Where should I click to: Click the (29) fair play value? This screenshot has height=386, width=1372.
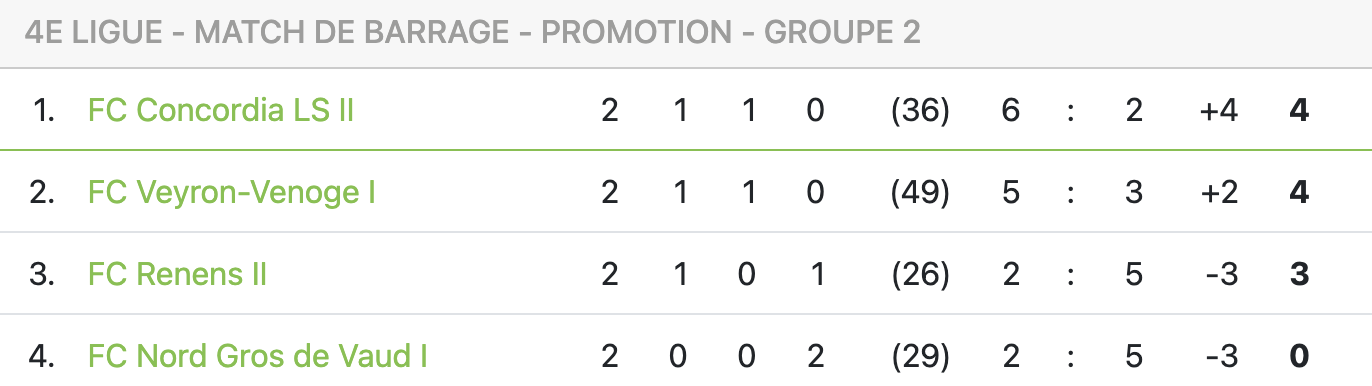point(920,356)
